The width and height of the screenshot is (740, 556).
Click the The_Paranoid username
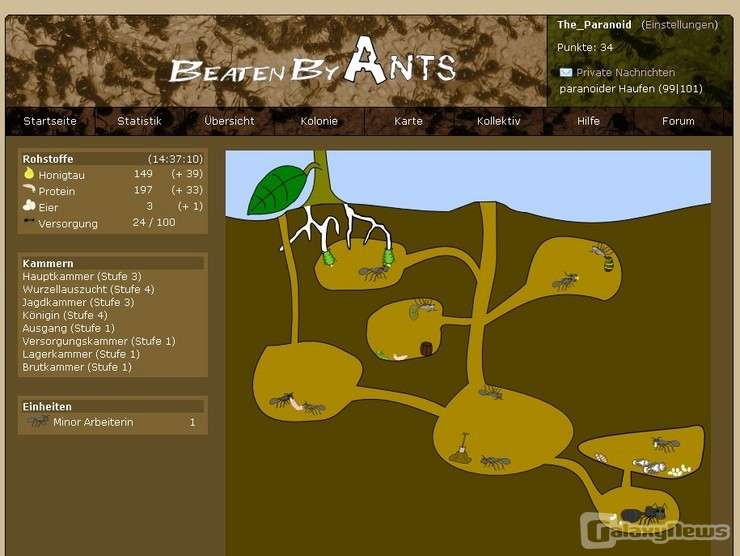point(594,25)
